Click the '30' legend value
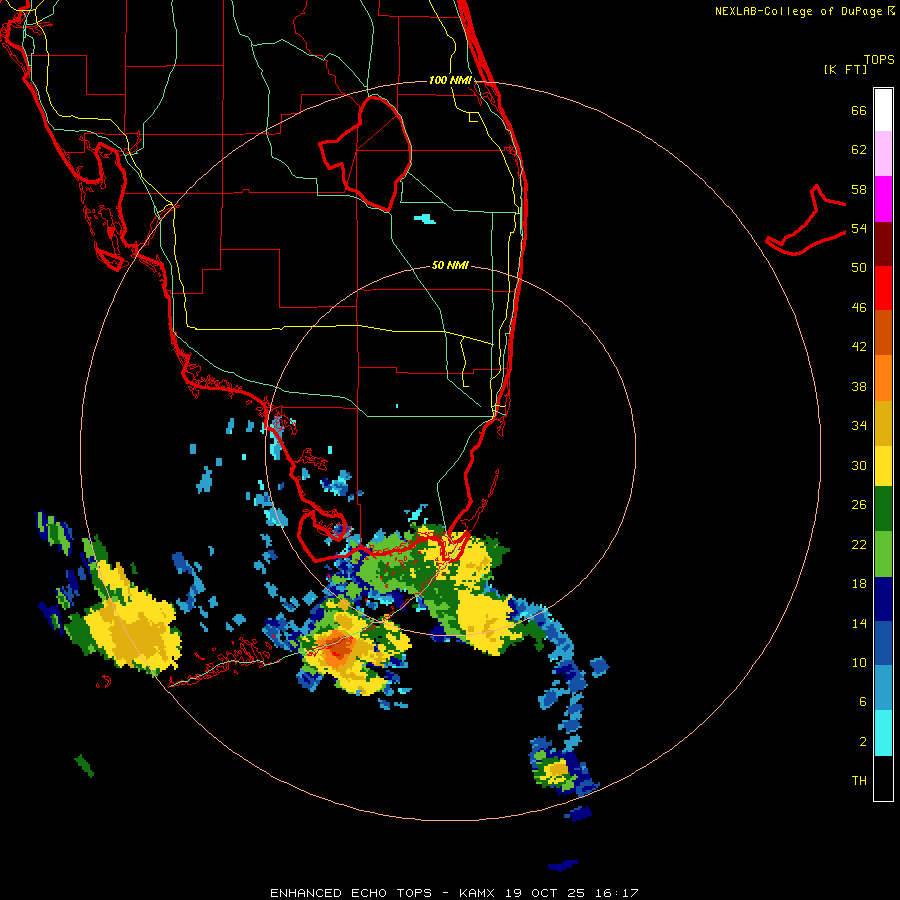Image resolution: width=900 pixels, height=900 pixels. pos(859,465)
